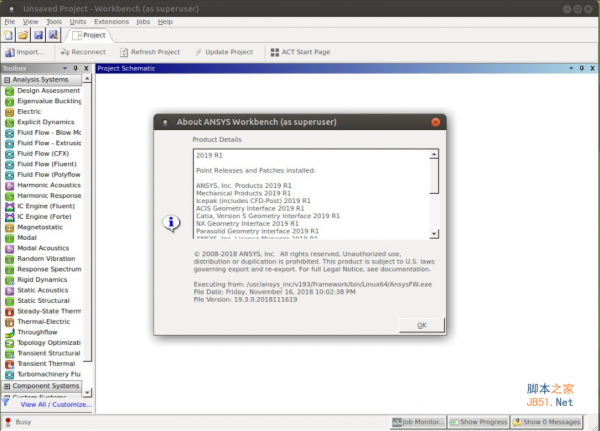Click the Throughflow icon

pos(10,333)
